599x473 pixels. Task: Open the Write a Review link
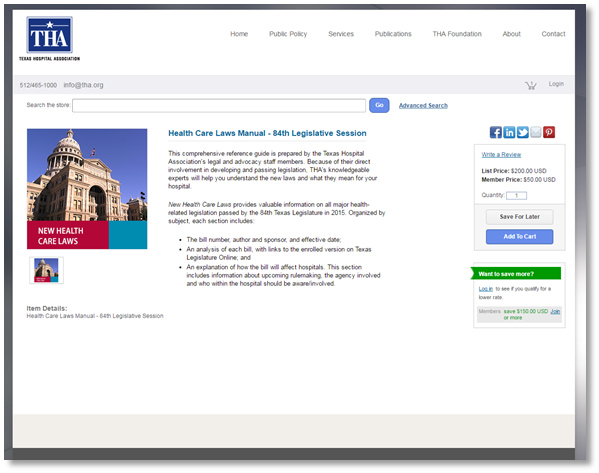501,155
